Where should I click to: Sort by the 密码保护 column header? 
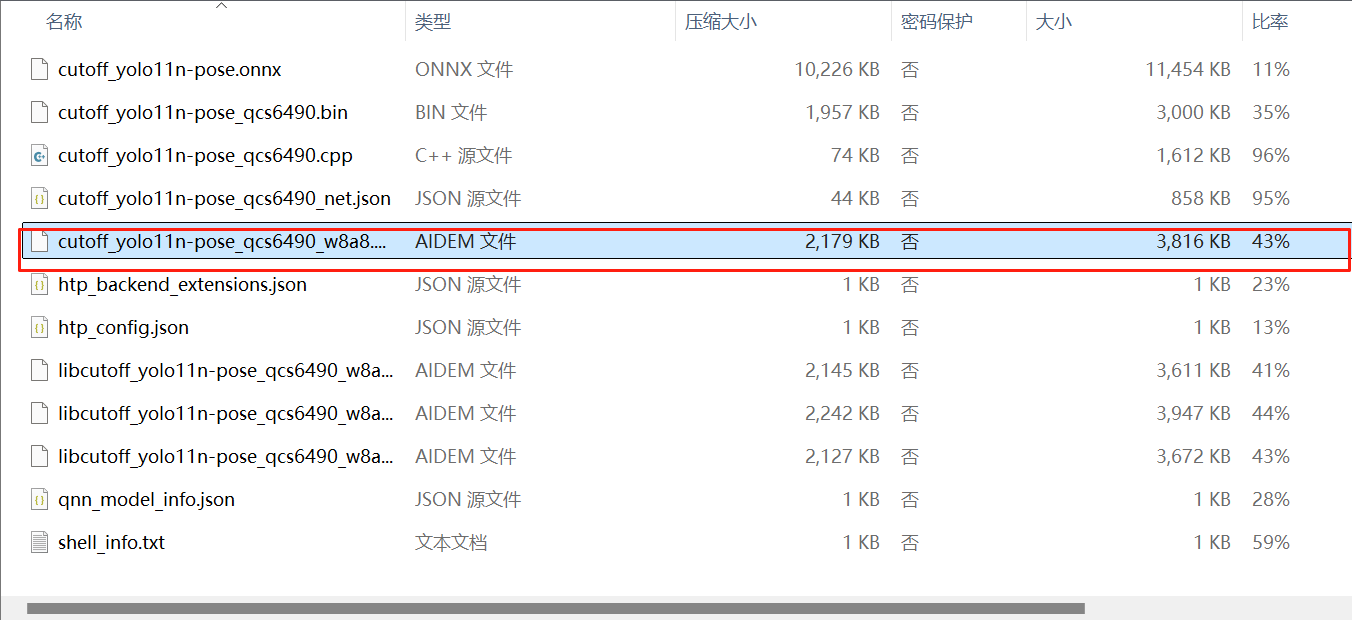tap(936, 22)
